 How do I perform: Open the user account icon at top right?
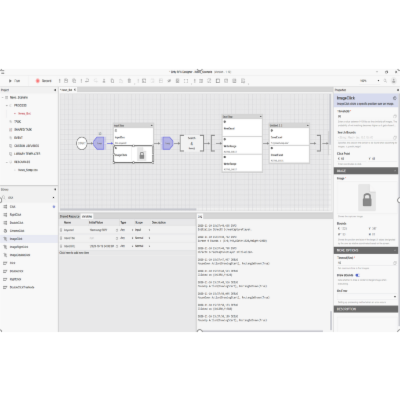[394, 81]
